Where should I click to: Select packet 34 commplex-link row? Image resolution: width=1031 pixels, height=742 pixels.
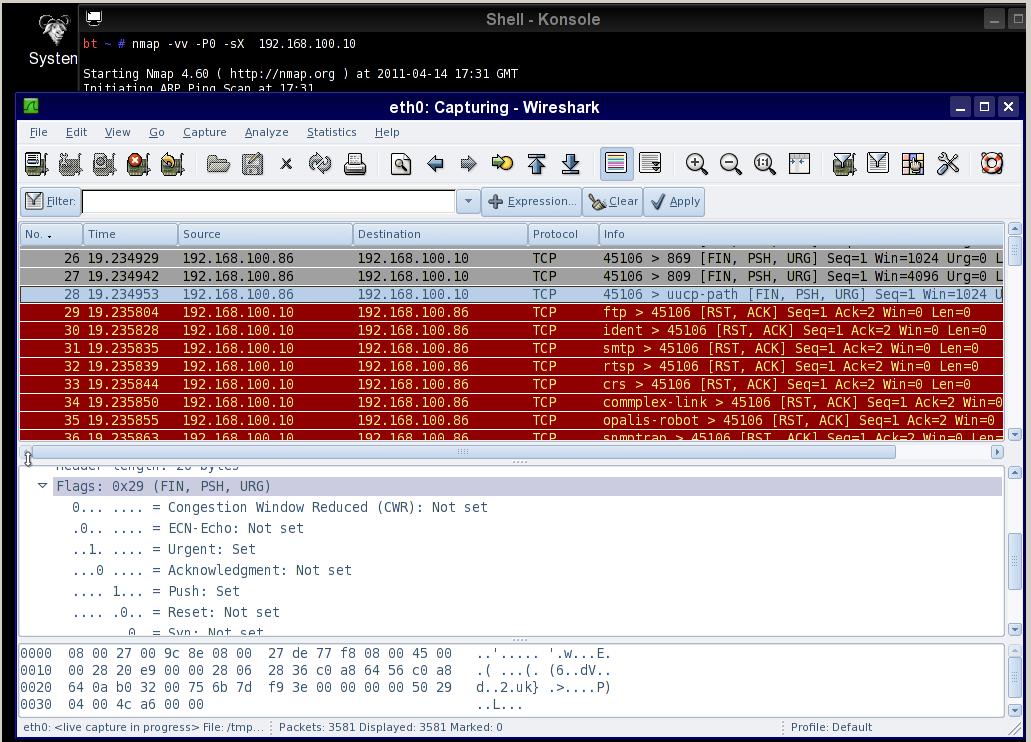click(512, 403)
